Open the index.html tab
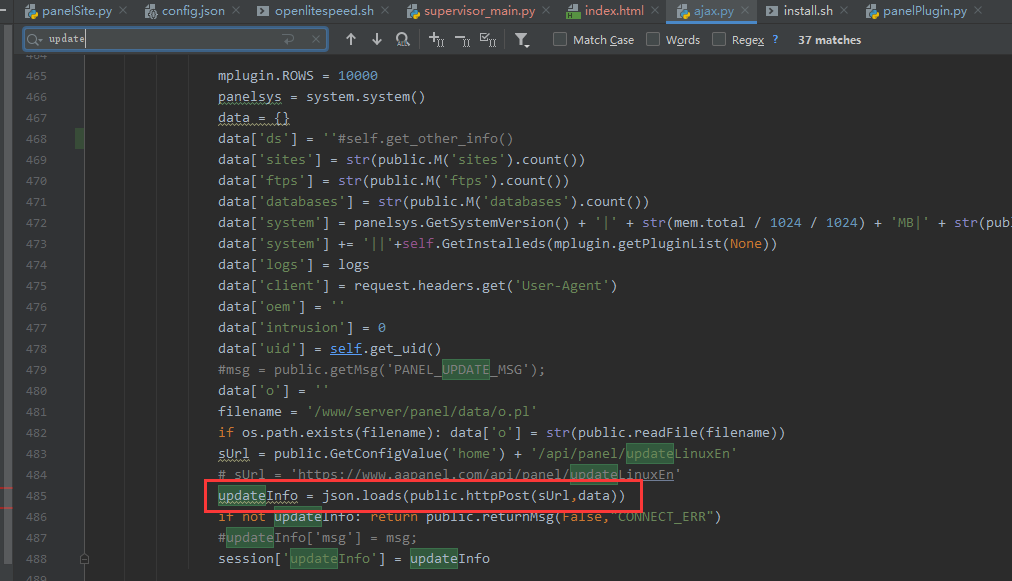Screen dimensions: 1012x581 coord(613,12)
